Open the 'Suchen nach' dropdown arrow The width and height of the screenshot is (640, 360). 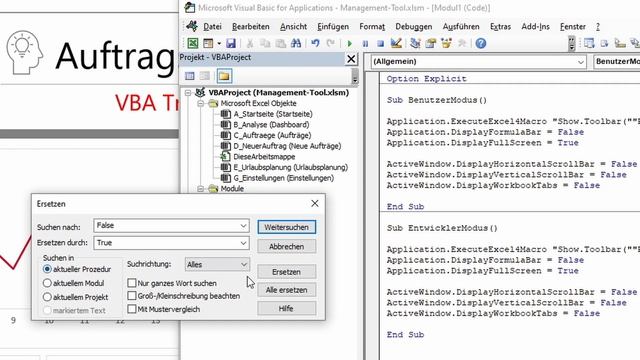(243, 225)
